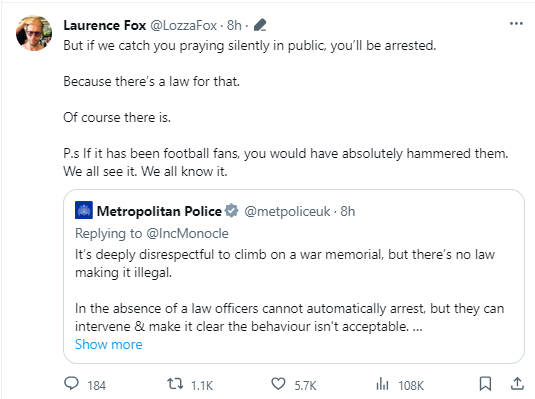Click the 8h timestamp on Fox's post
The height and width of the screenshot is (399, 535).
click(x=234, y=26)
